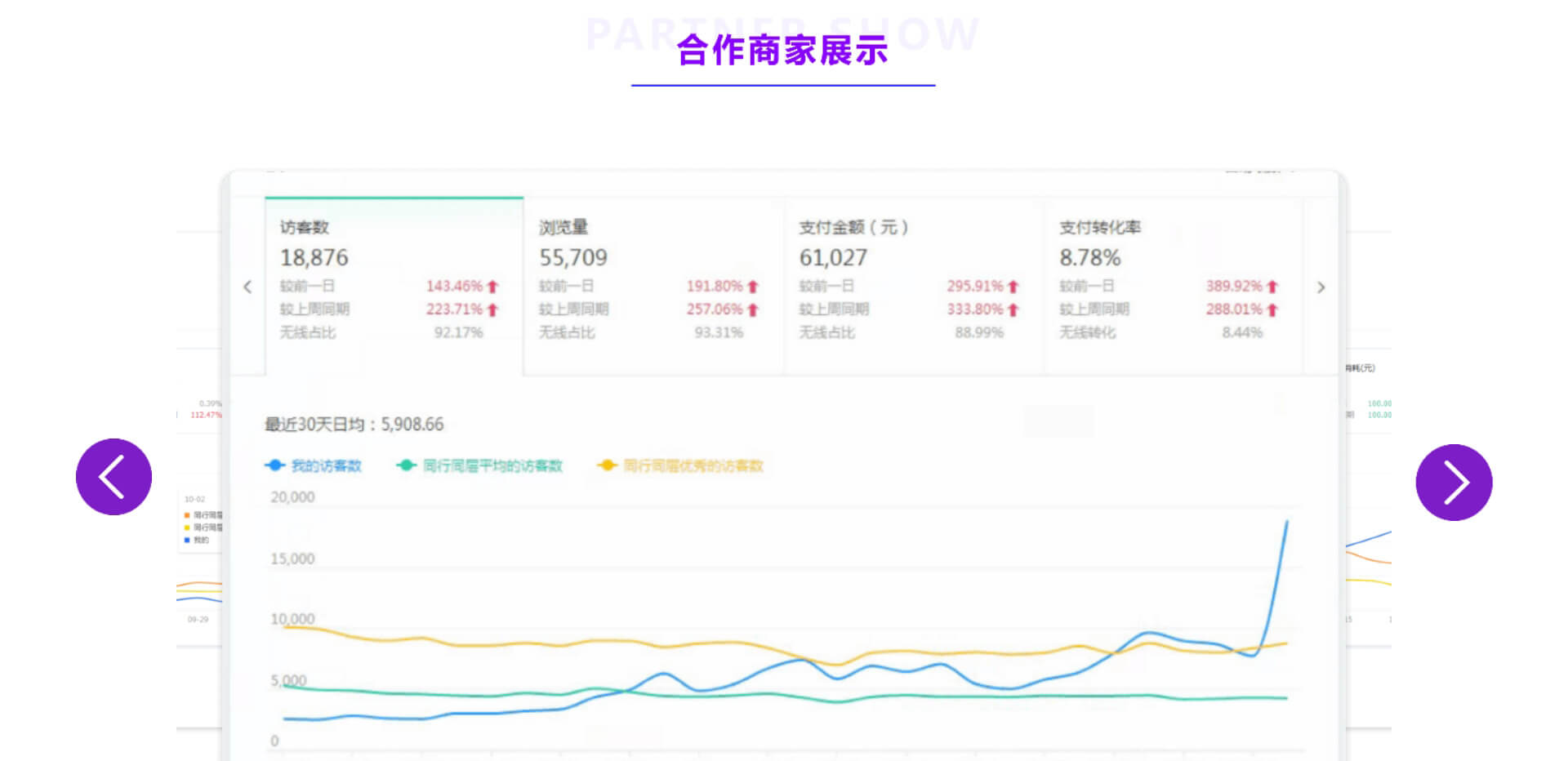Click red up arrow beside 143.46%
Screen dimensions: 1568x761
[492, 287]
